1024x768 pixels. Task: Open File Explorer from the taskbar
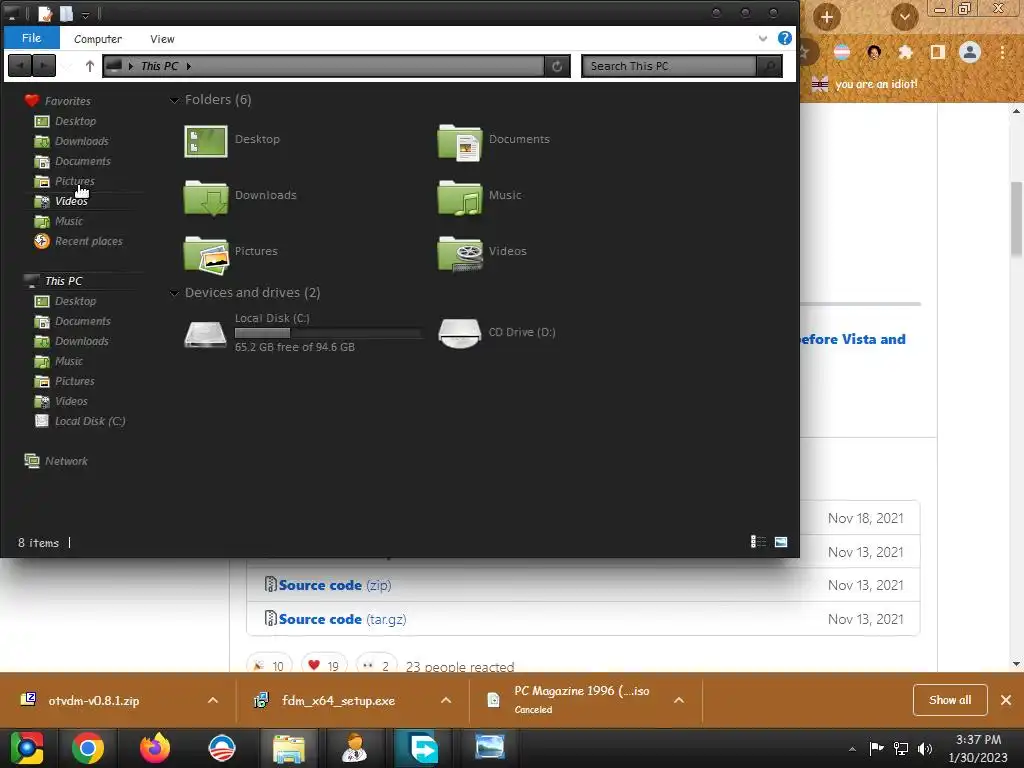click(288, 748)
